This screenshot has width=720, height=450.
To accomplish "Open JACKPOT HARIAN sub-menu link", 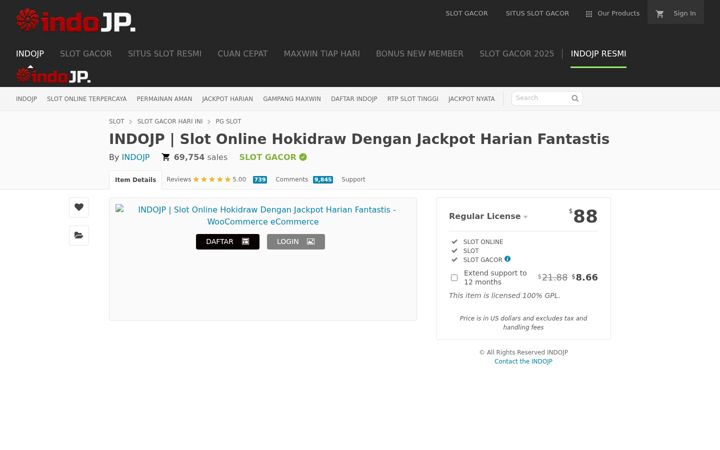I will click(227, 99).
